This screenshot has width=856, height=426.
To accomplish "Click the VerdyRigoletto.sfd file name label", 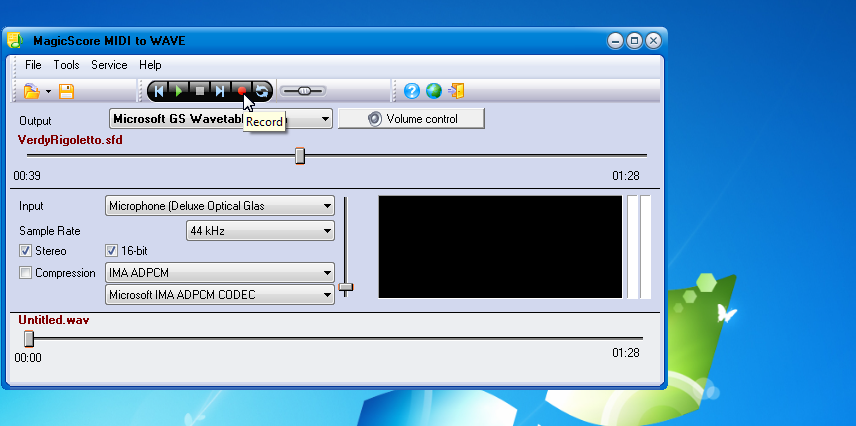I will tap(70, 140).
